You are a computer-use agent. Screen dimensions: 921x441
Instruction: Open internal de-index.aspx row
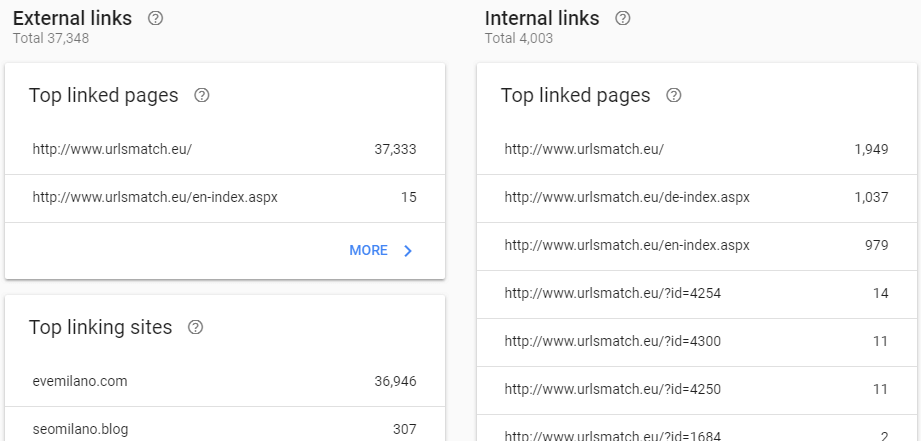point(697,198)
